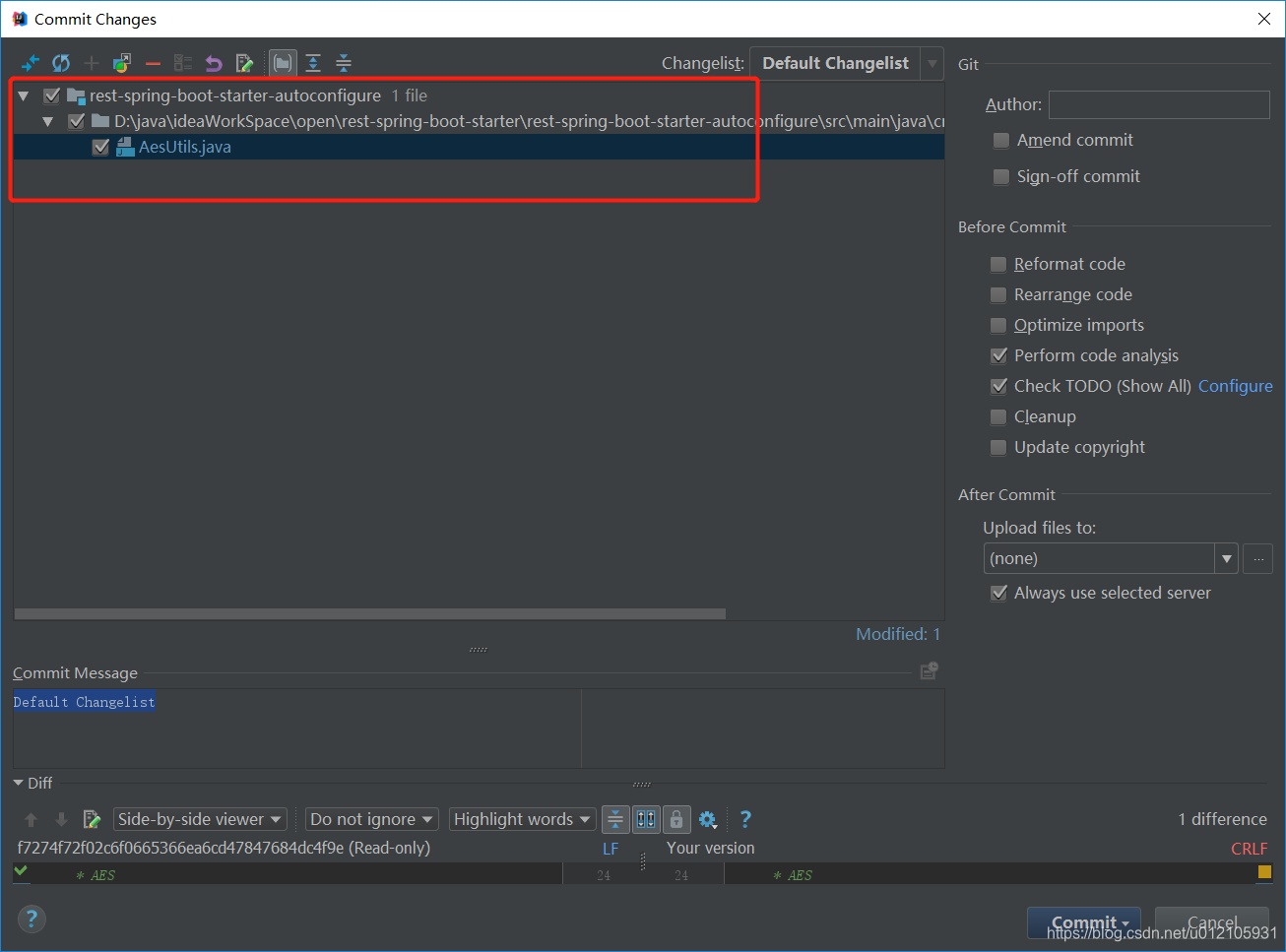Viewport: 1286px width, 952px height.
Task: Uncheck Always use selected server
Action: pyautogui.click(x=998, y=594)
